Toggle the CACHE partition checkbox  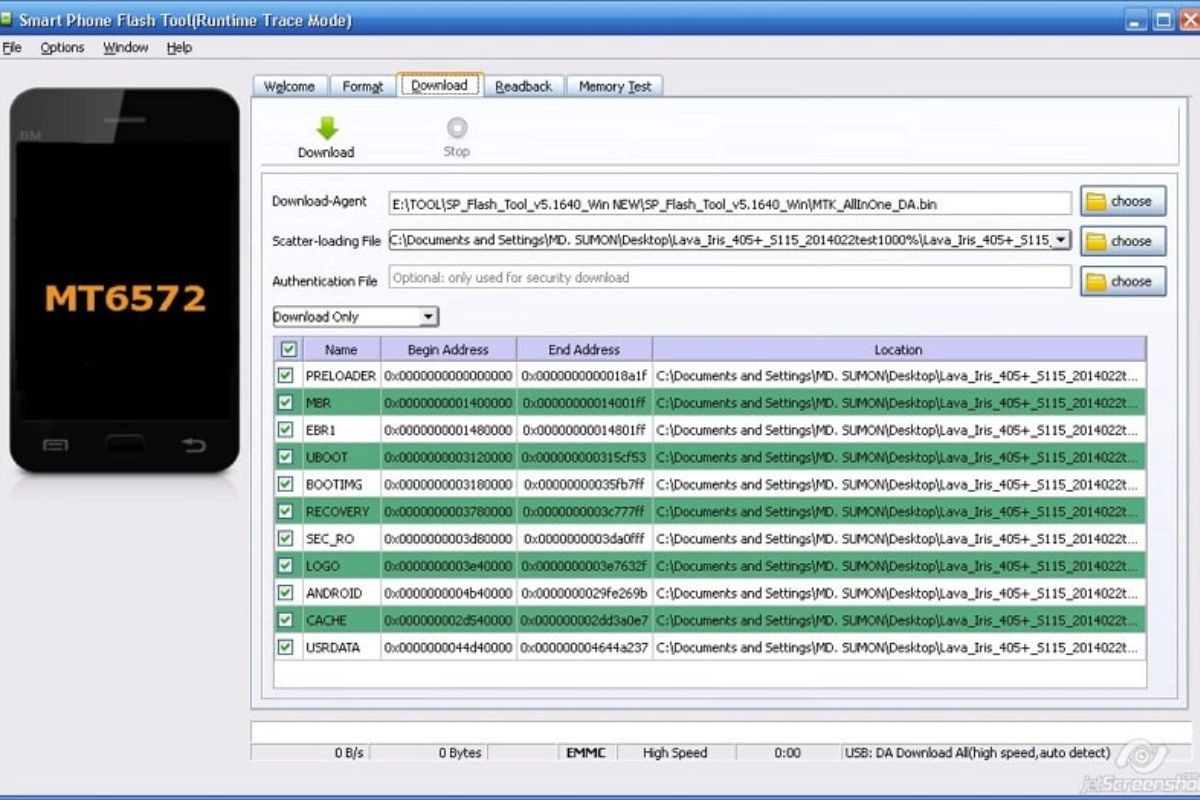tap(285, 620)
